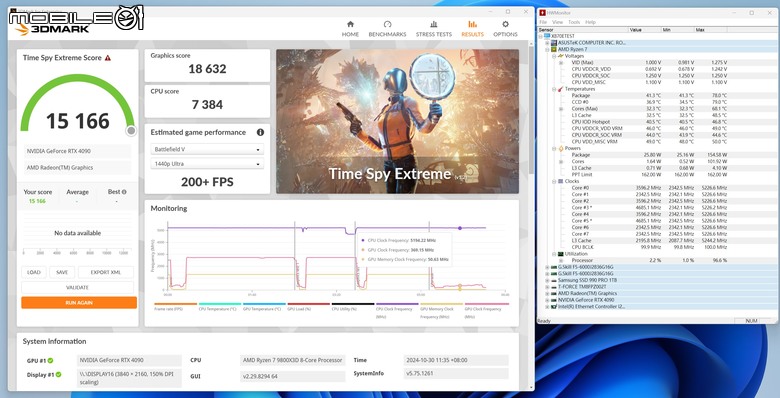
Task: Click the ASUSTeK motherboard icon in HWMonitor
Action: [554, 43]
